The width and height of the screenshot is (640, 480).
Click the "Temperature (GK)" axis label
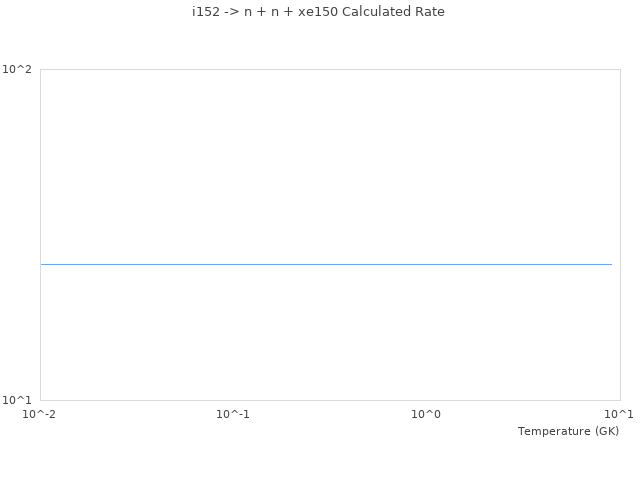(x=568, y=431)
